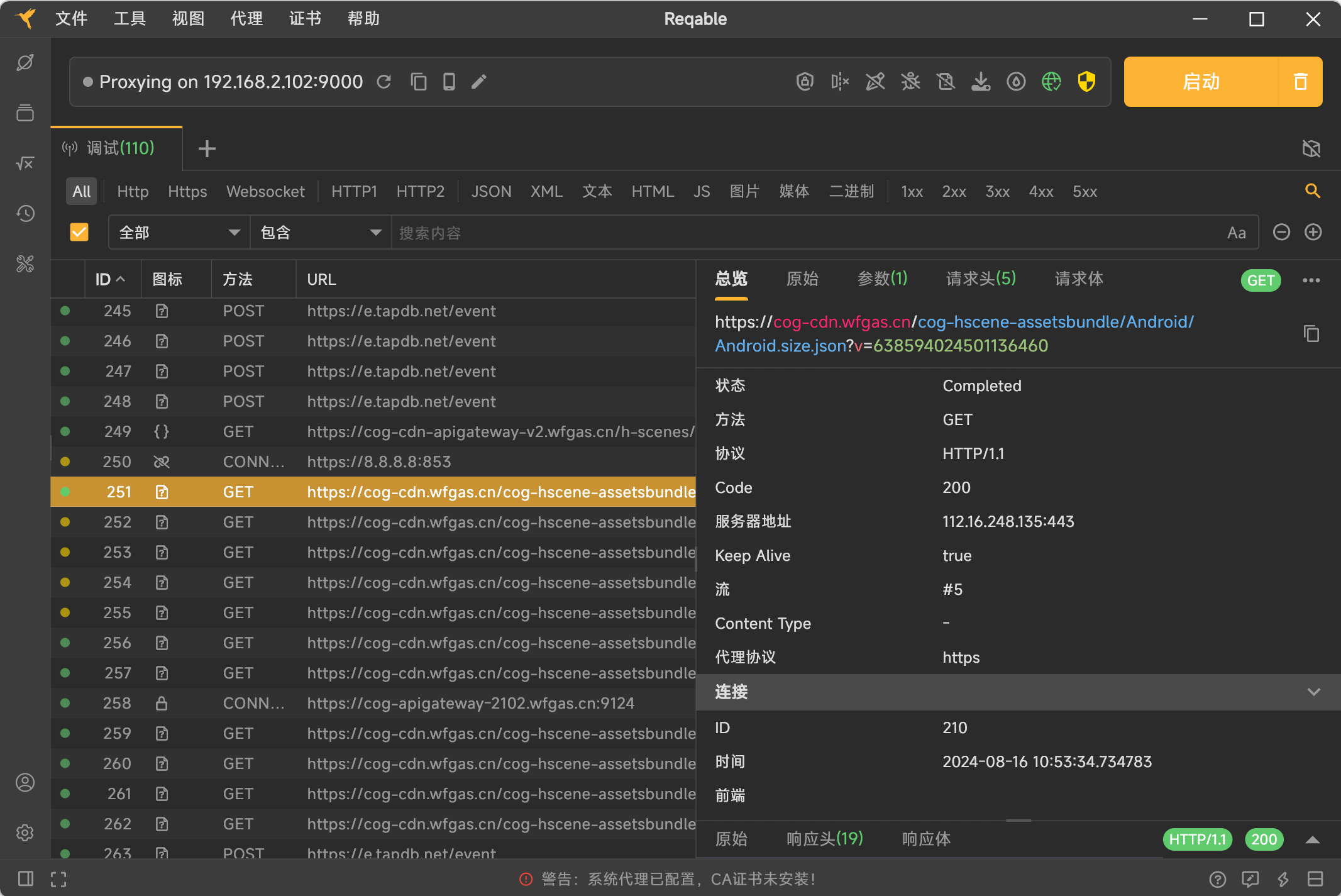Click the copy proxy address icon
This screenshot has width=1341, height=896.
click(x=418, y=82)
